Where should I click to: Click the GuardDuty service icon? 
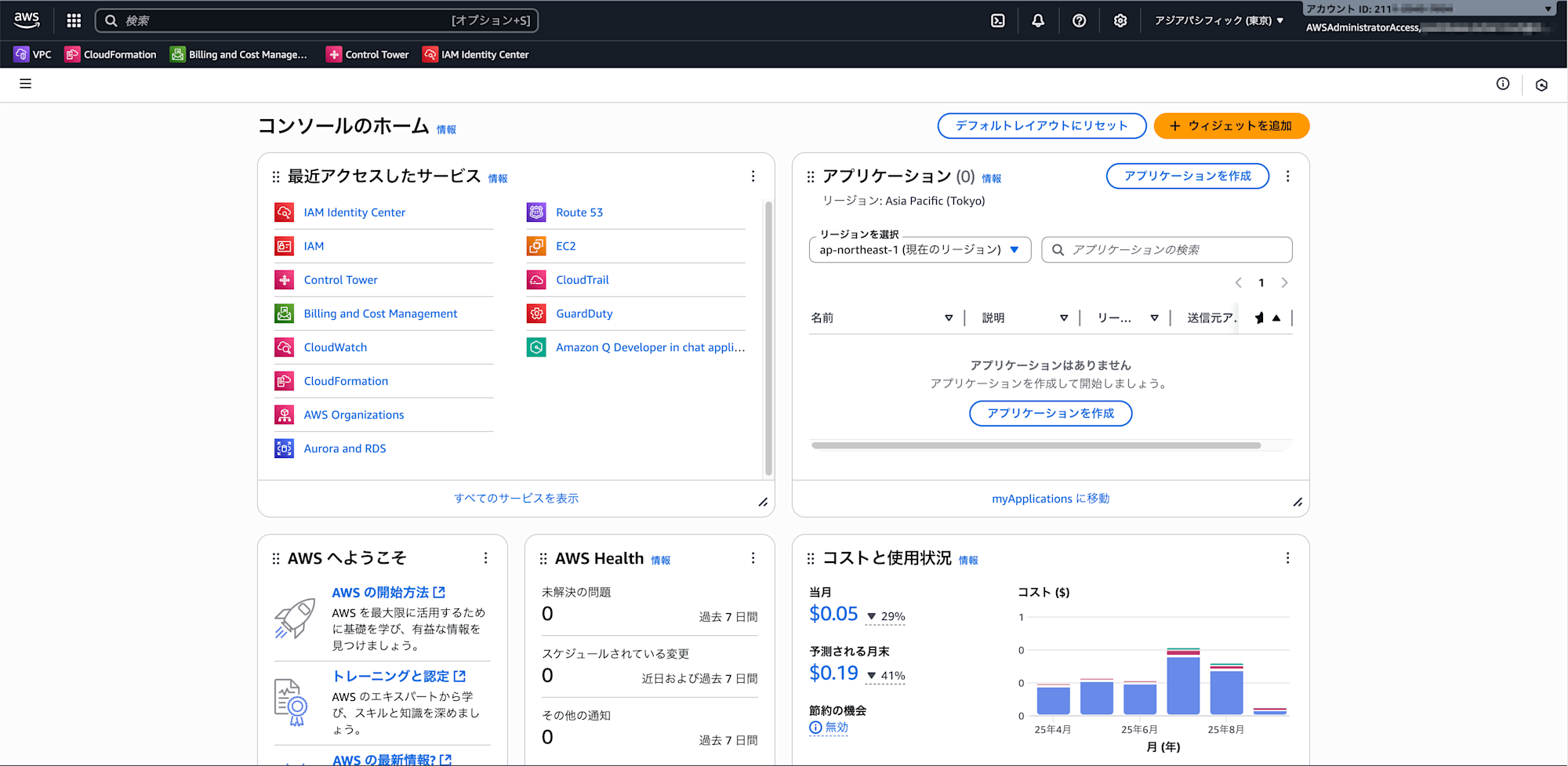536,314
